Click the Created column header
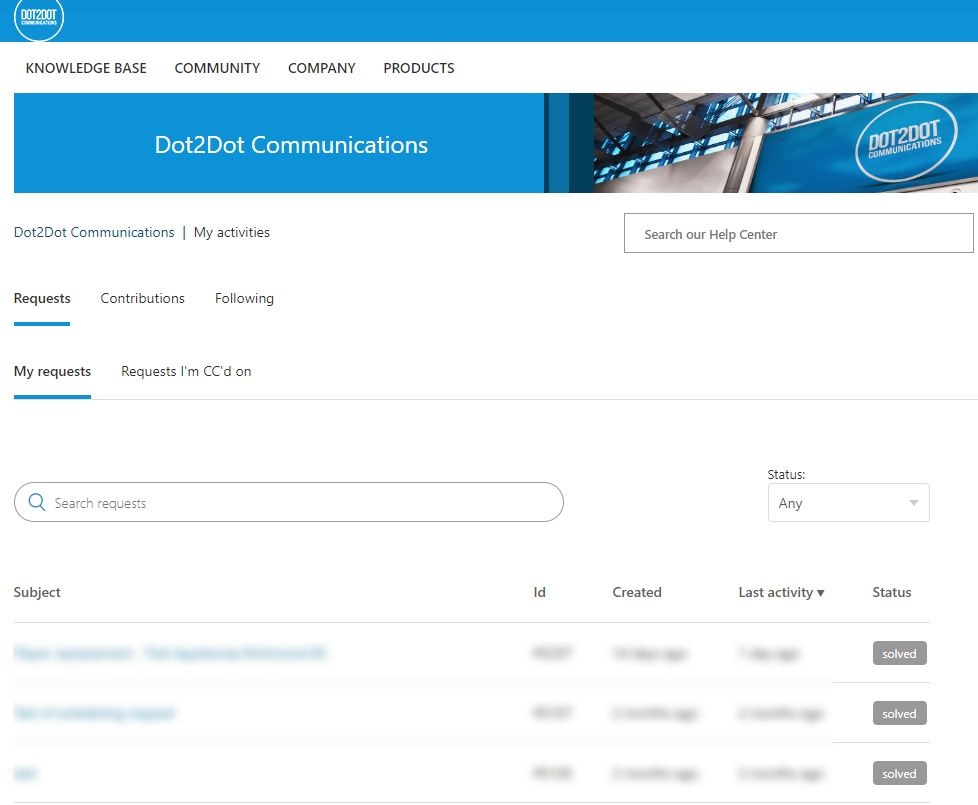Image resolution: width=978 pixels, height=805 pixels. click(637, 592)
